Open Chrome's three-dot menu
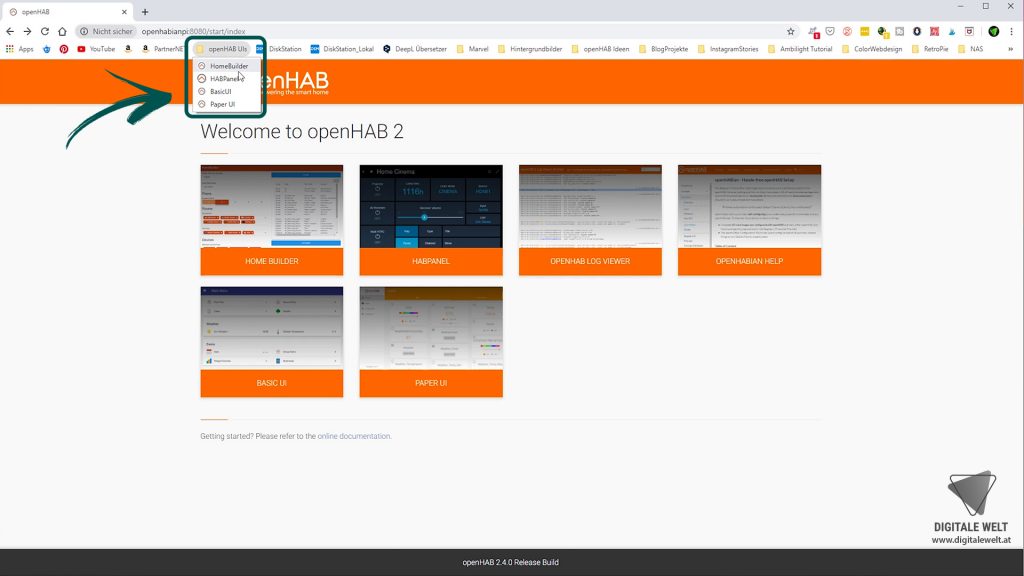The image size is (1024, 576). (x=1012, y=31)
